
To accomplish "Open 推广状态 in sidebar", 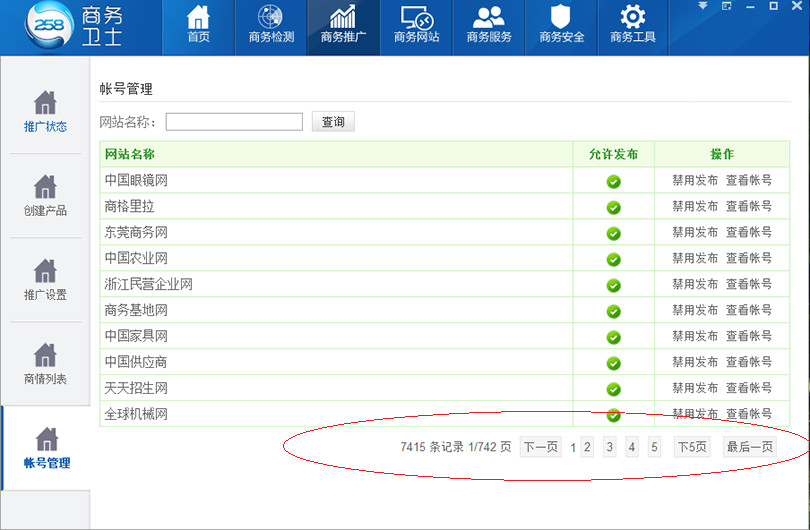I will [x=45, y=112].
